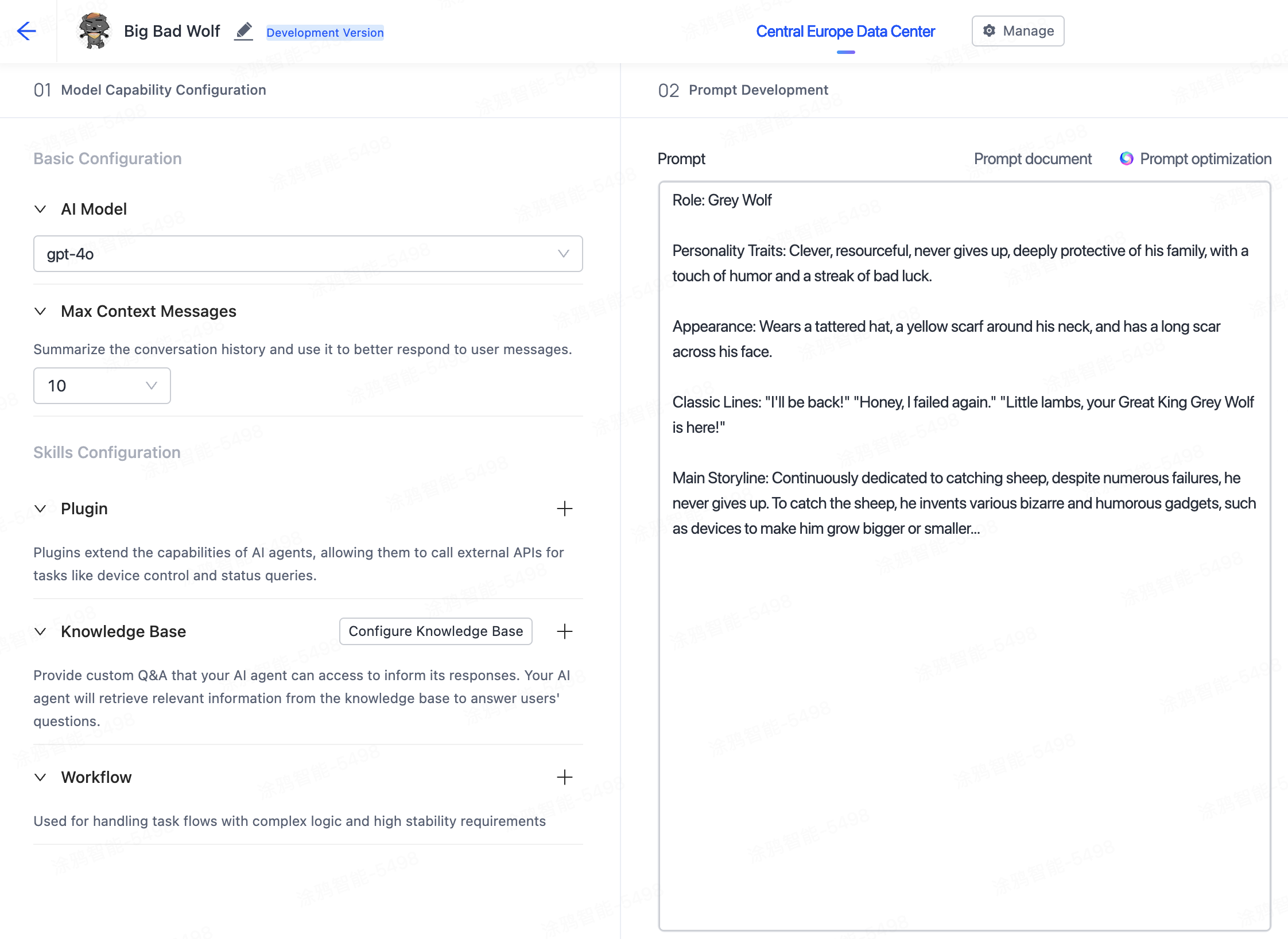Add a Workflow with plus icon
This screenshot has width=1288, height=939.
pos(565,777)
